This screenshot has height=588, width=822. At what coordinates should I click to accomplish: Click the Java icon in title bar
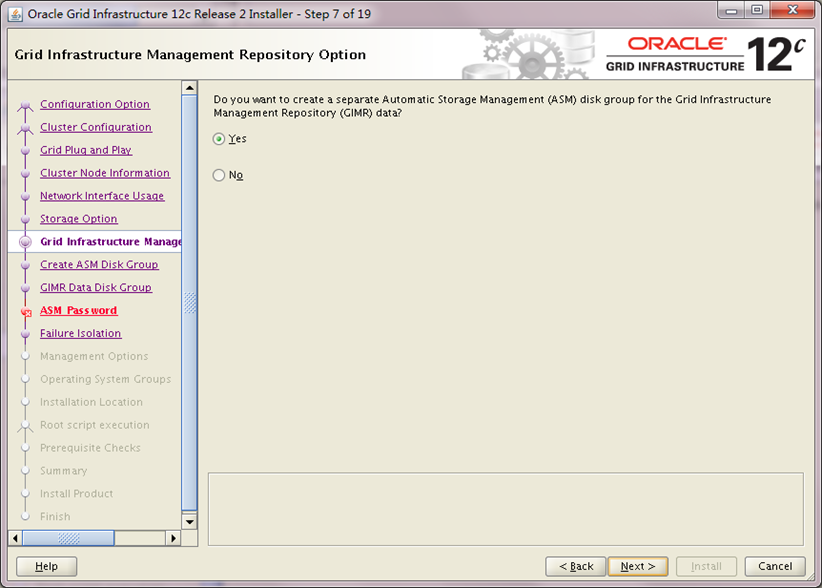pos(15,15)
